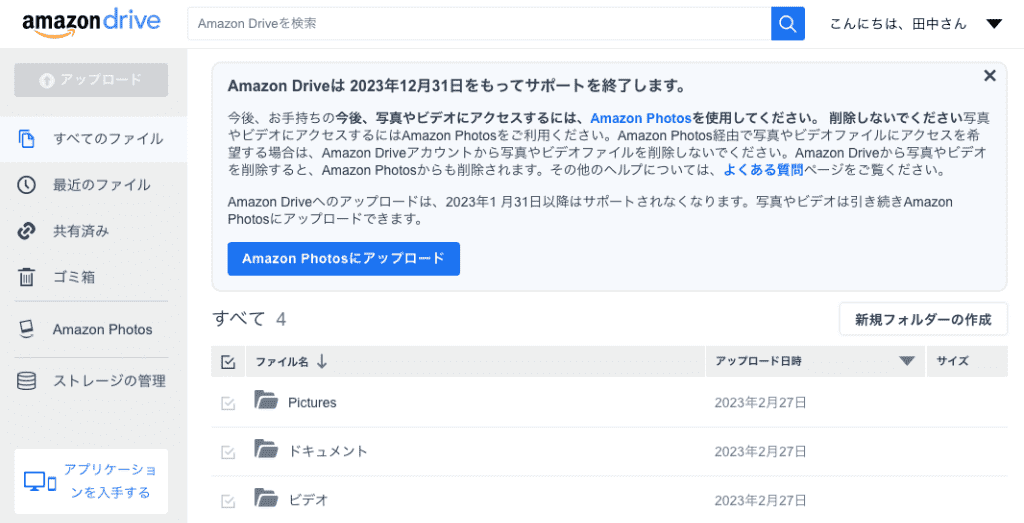
Task: Click the storage database stack icon
Action: pos(26,381)
